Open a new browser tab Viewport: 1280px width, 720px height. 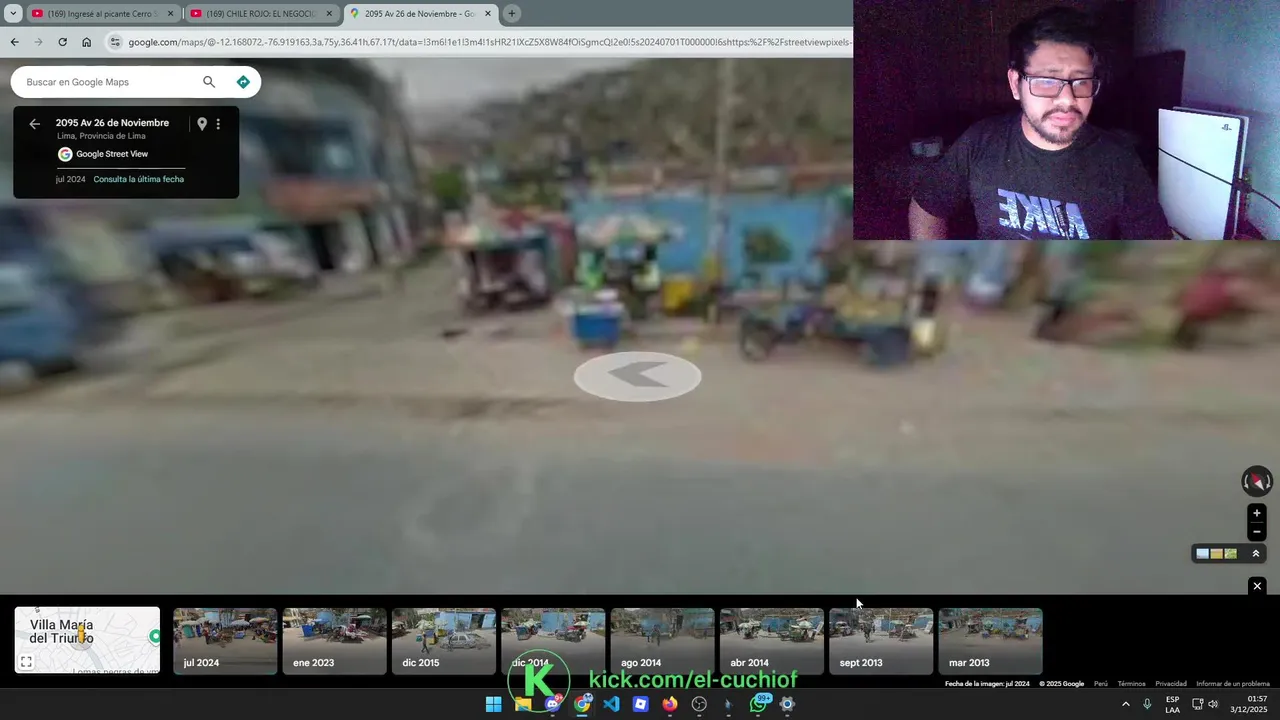(x=512, y=14)
